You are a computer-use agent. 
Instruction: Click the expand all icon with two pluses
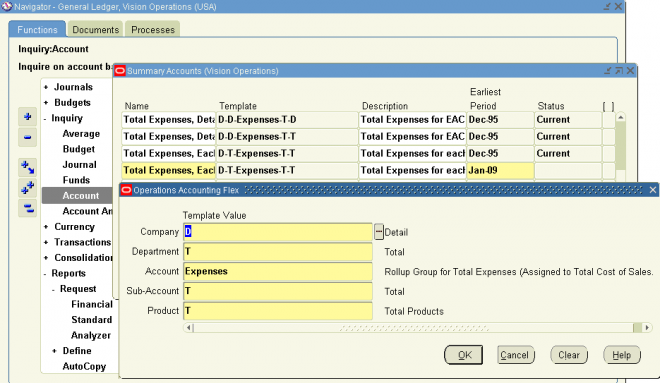tap(27, 188)
